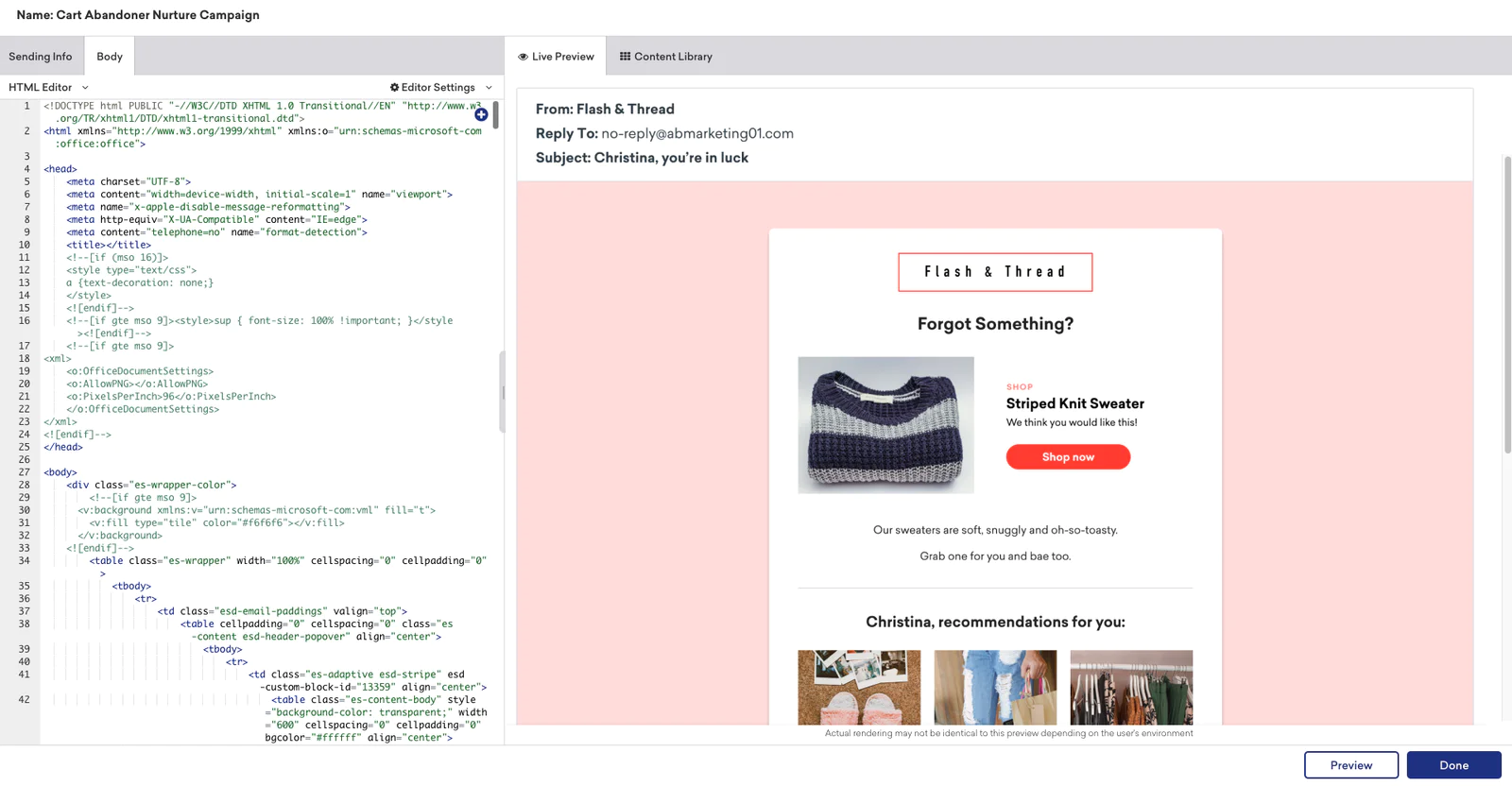Click the </head> closing tag on line 25
The image size is (1512, 786).
[63, 447]
